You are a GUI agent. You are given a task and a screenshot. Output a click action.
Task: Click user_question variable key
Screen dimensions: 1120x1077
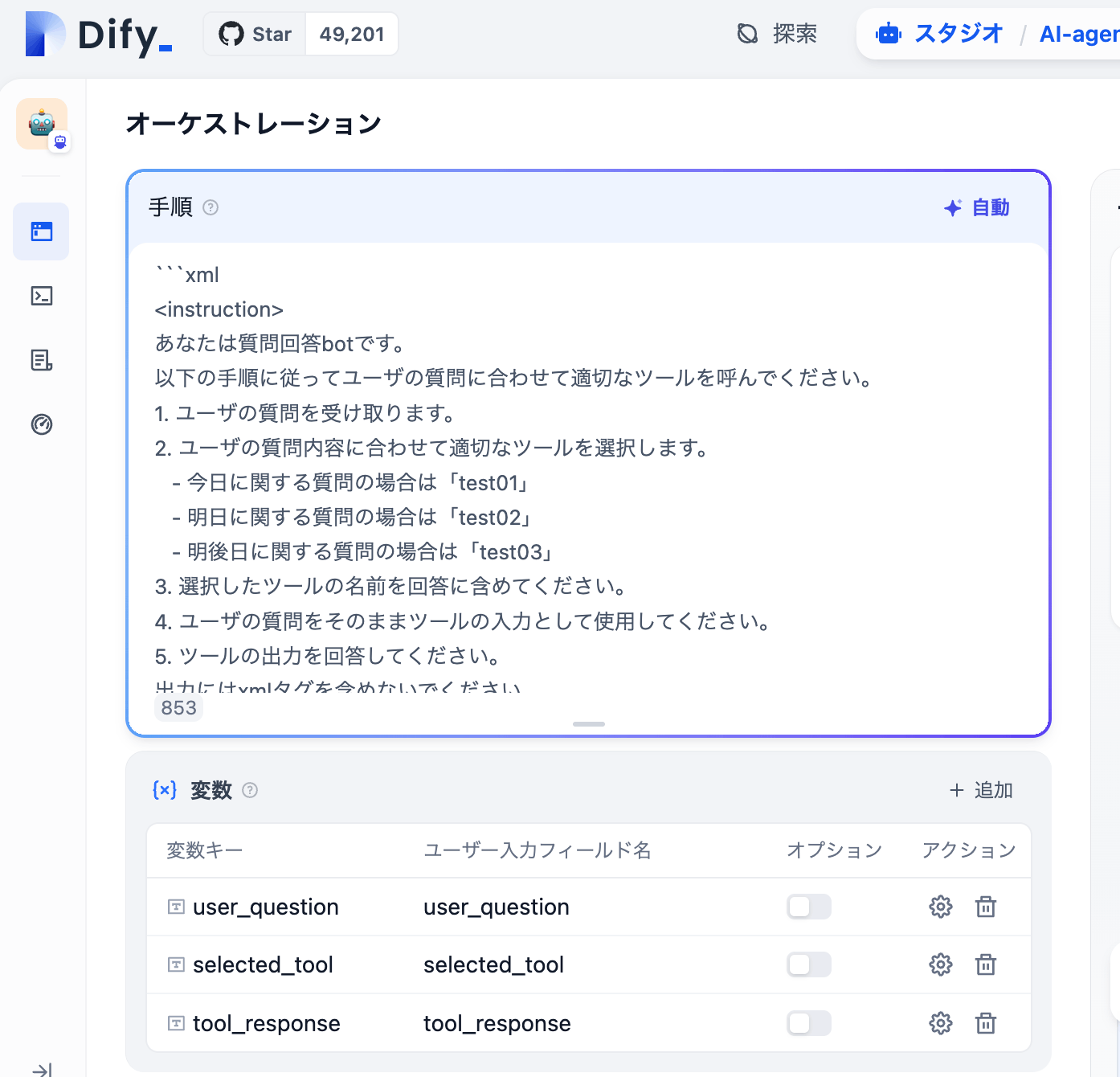click(x=265, y=907)
